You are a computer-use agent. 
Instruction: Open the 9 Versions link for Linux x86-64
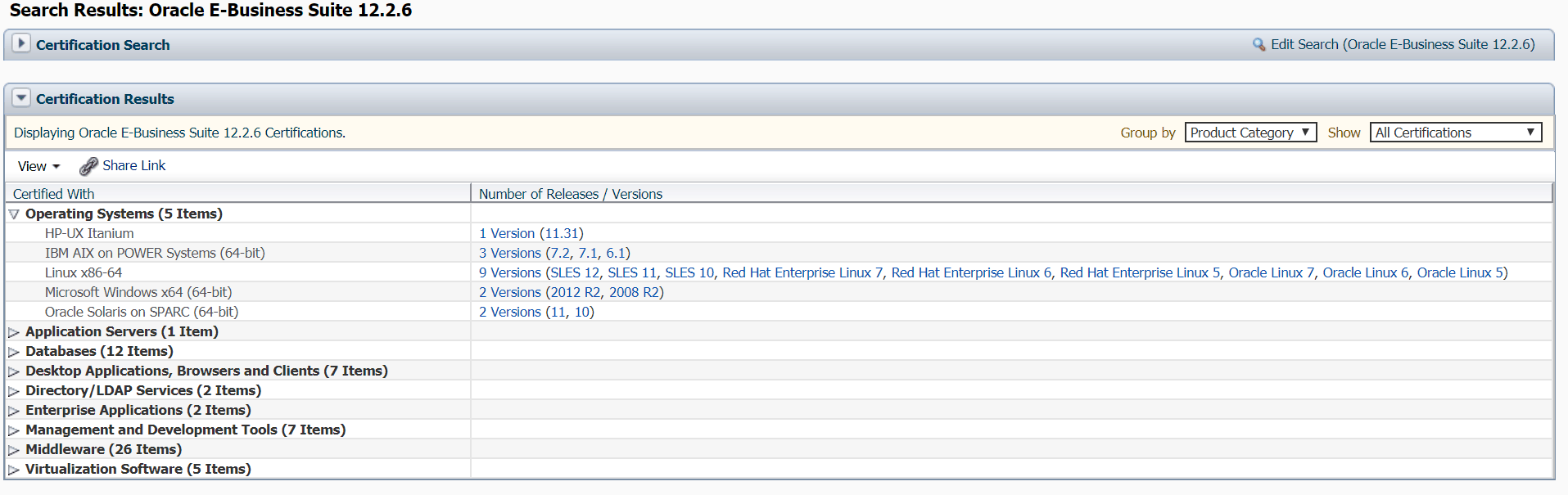point(509,272)
